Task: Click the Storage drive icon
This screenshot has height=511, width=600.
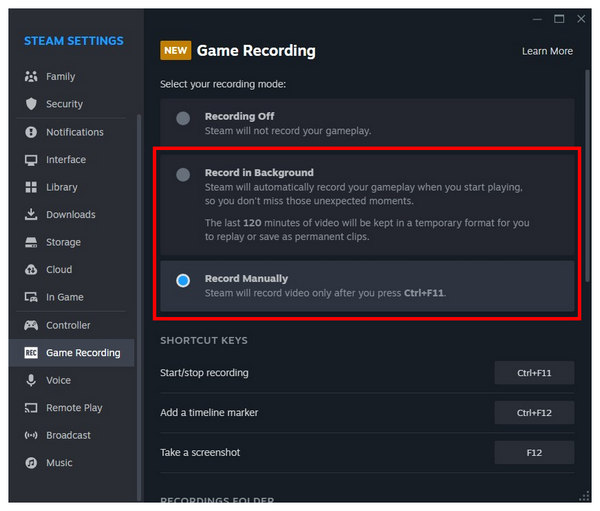Action: click(31, 242)
